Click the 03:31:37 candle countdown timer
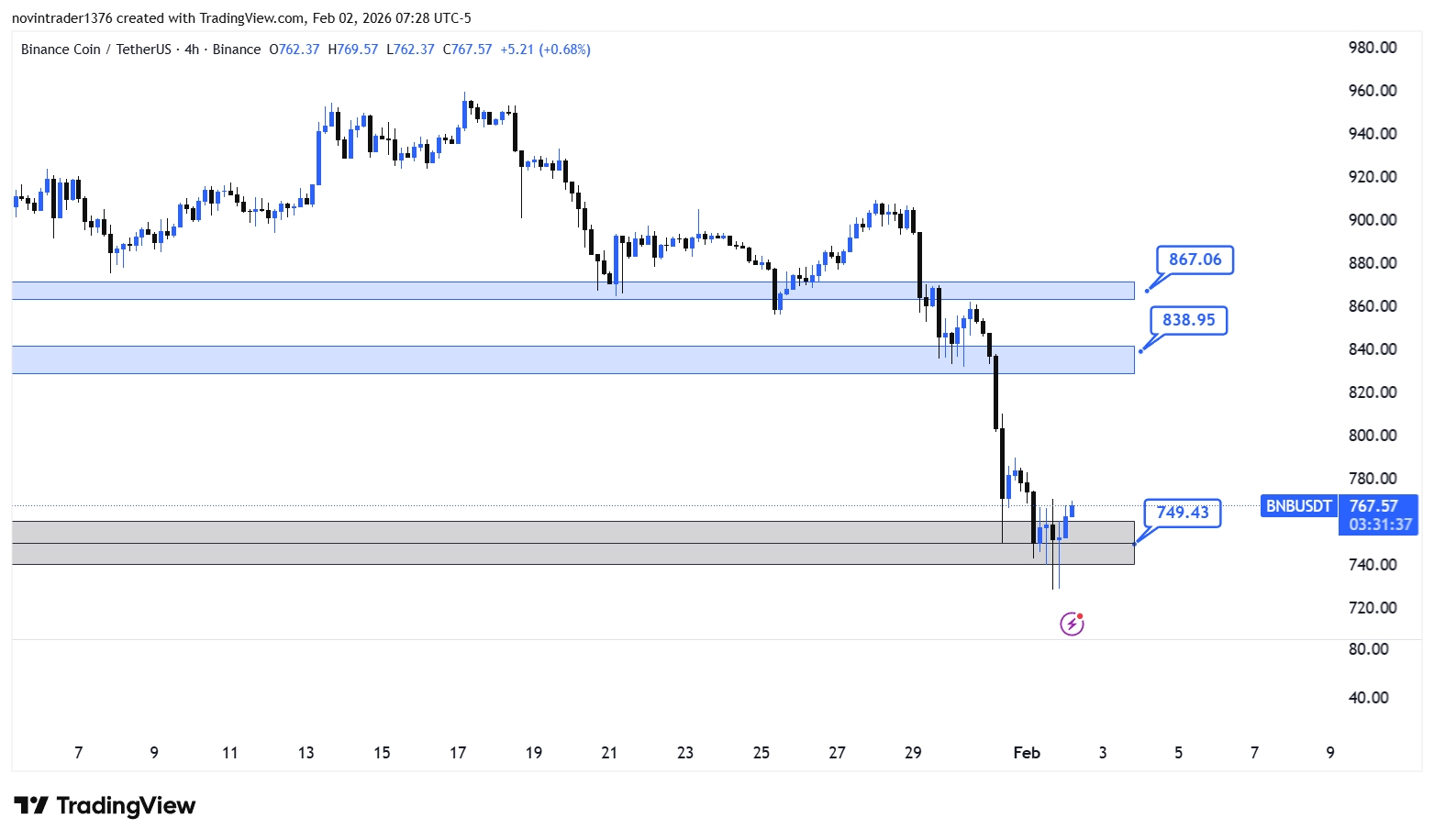Screen dimensions: 1434x840 coord(1380,525)
